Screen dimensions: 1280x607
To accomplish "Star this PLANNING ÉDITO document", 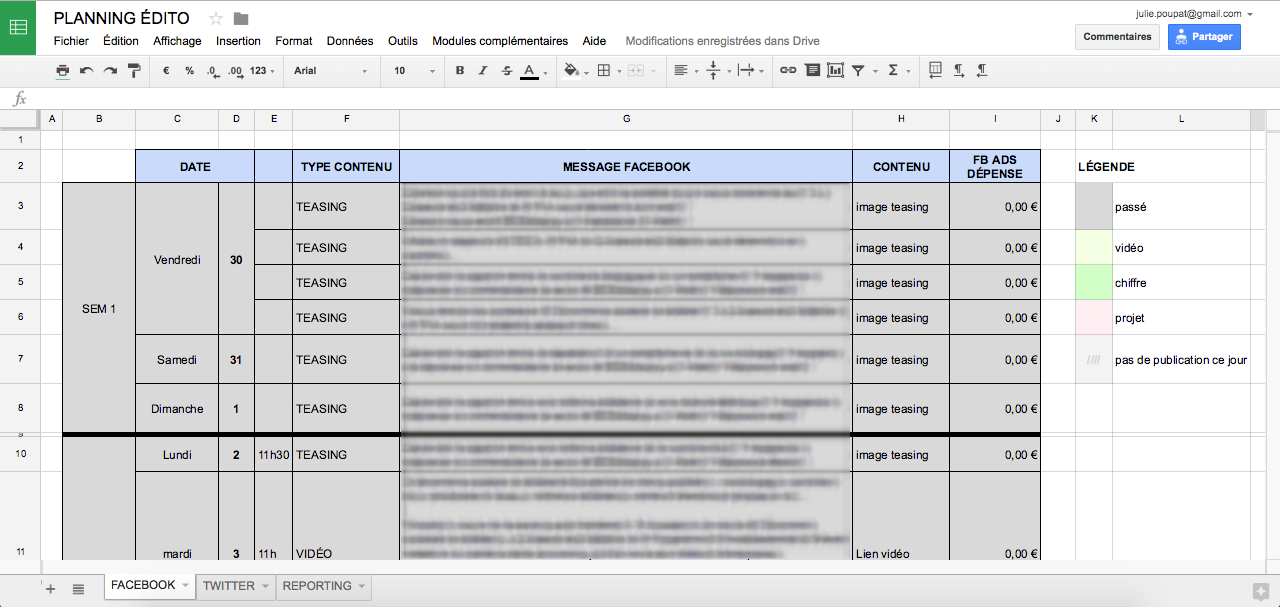I will pos(216,19).
